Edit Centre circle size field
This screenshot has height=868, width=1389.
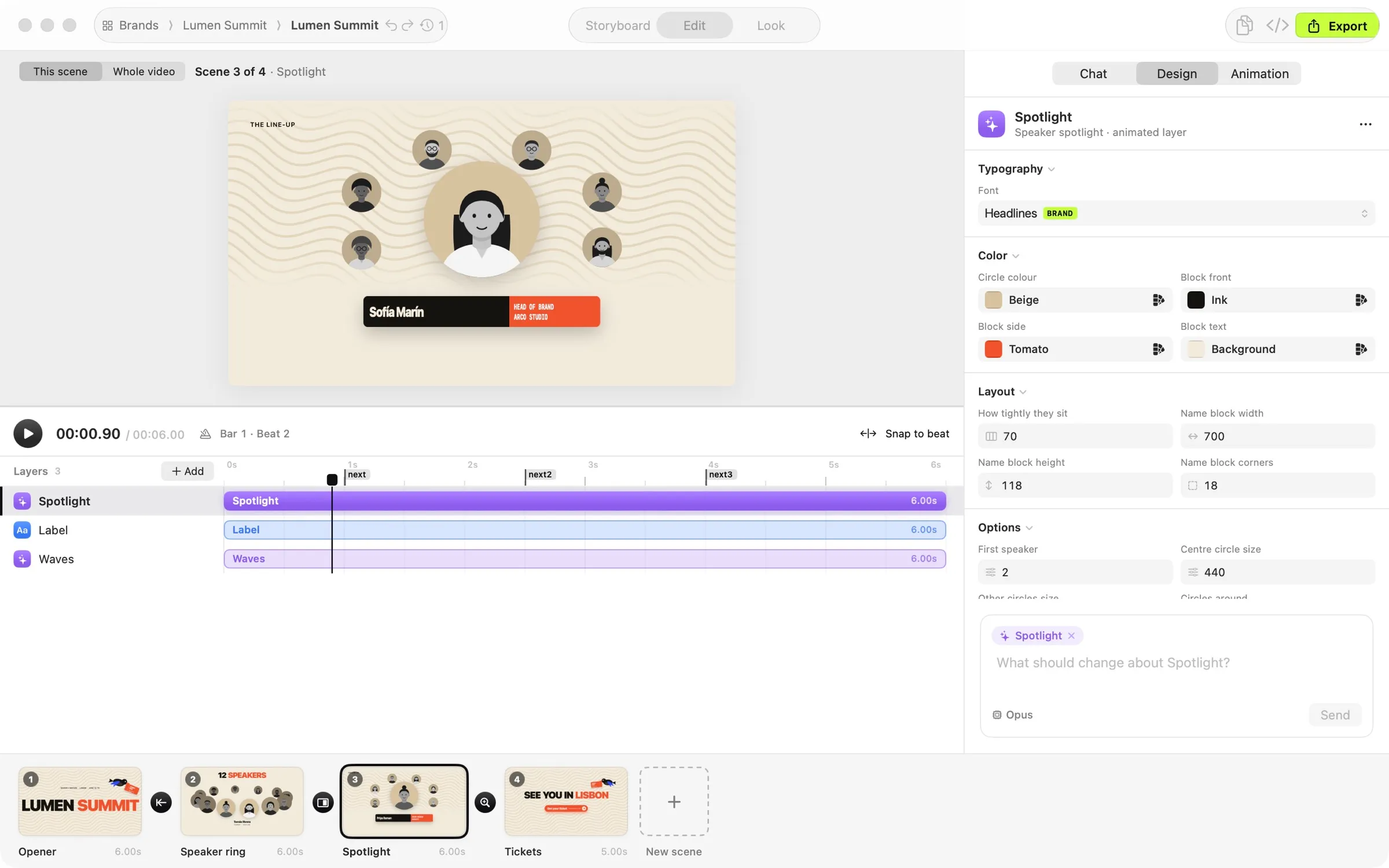[x=1277, y=572]
